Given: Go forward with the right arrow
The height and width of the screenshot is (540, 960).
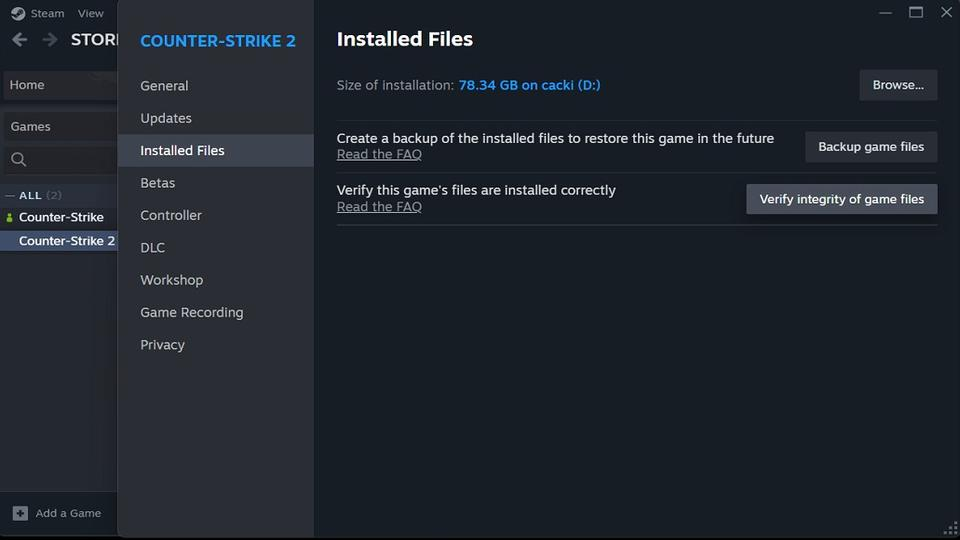Looking at the screenshot, I should point(49,40).
